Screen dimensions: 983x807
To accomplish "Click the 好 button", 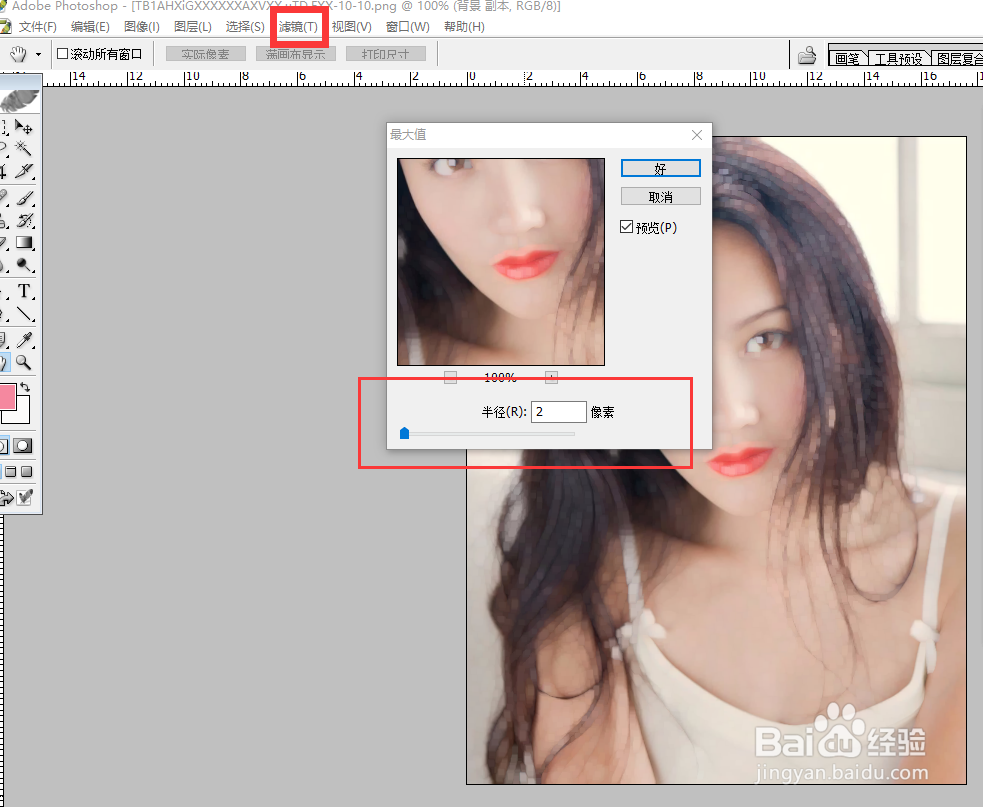I will pyautogui.click(x=660, y=168).
